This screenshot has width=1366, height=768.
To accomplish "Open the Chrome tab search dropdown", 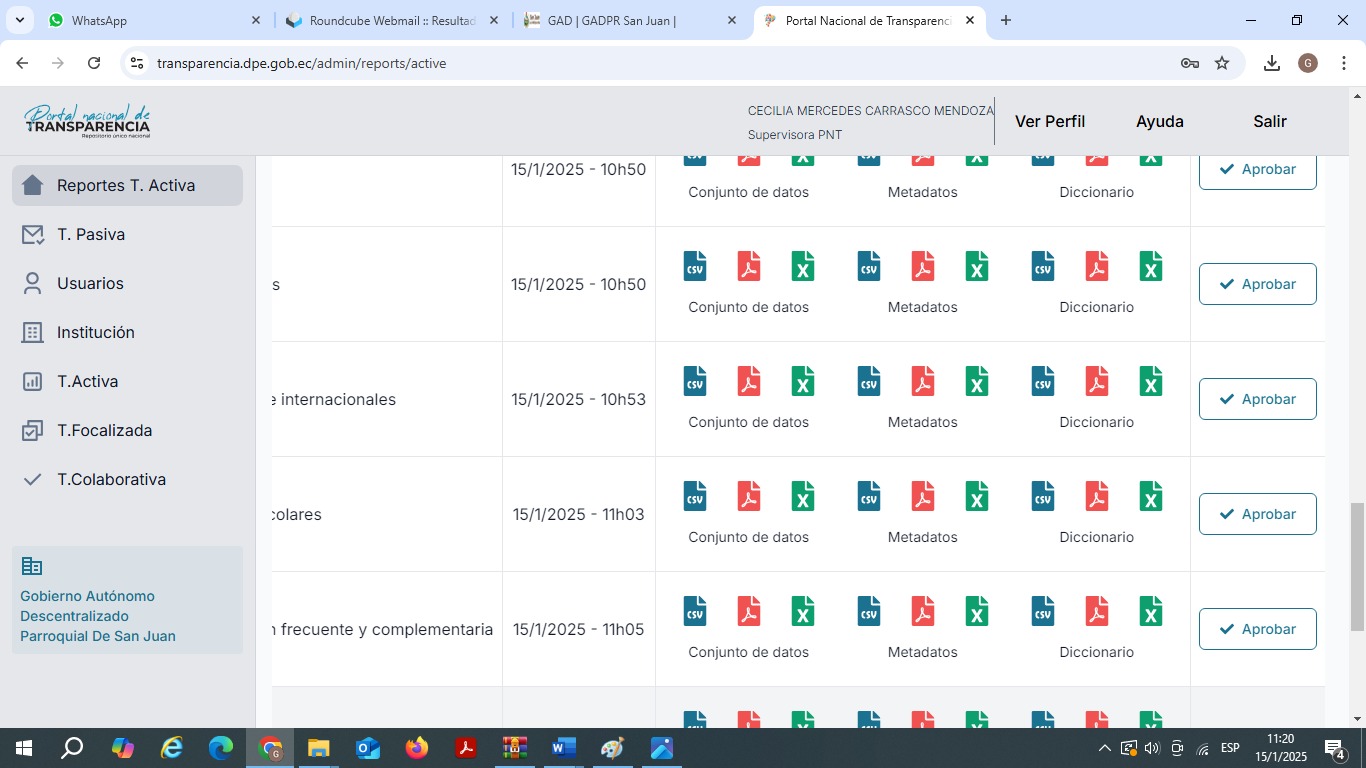I will [20, 20].
